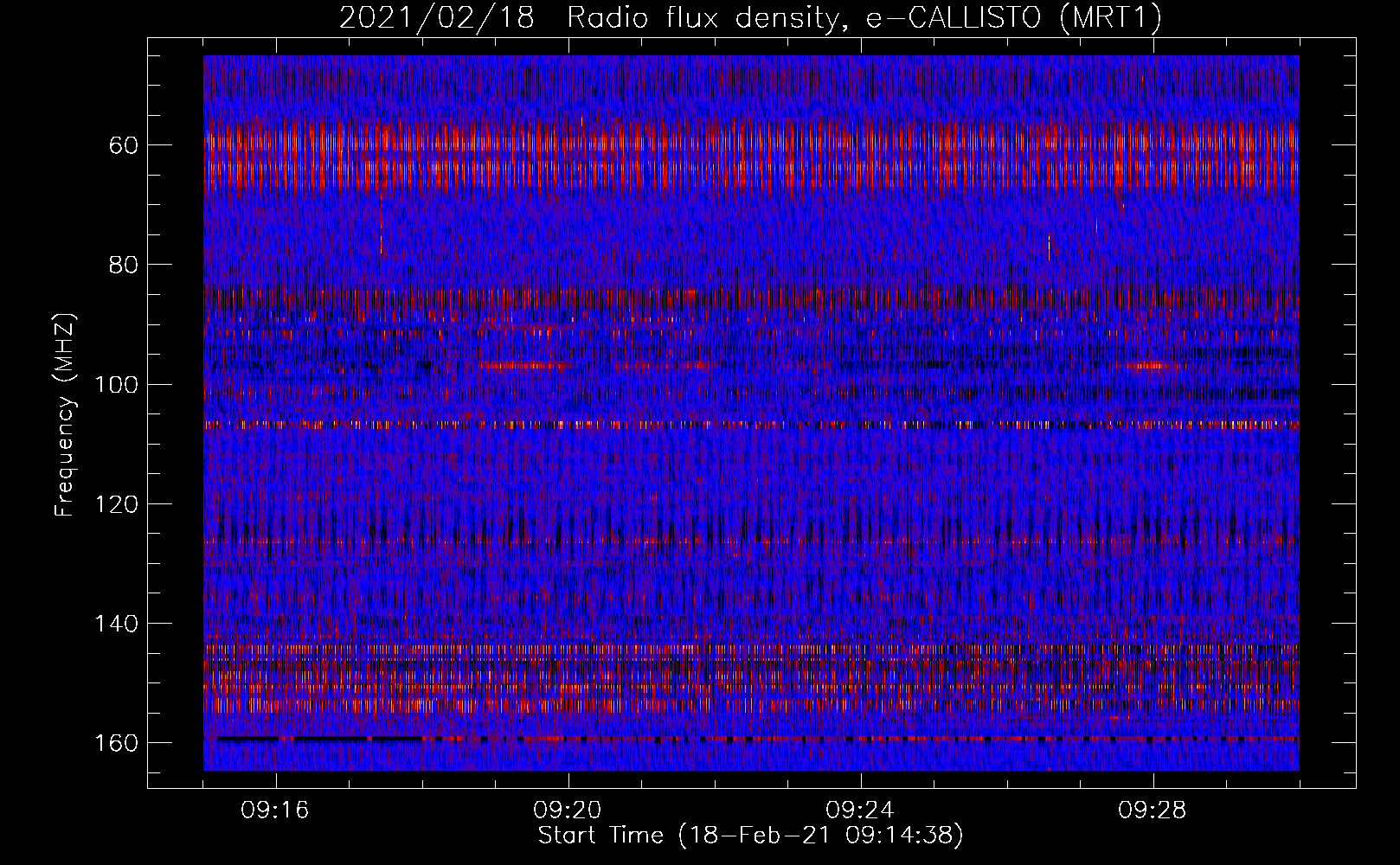Click the 160 frequency tick label
1400x865 pixels.
click(x=116, y=743)
